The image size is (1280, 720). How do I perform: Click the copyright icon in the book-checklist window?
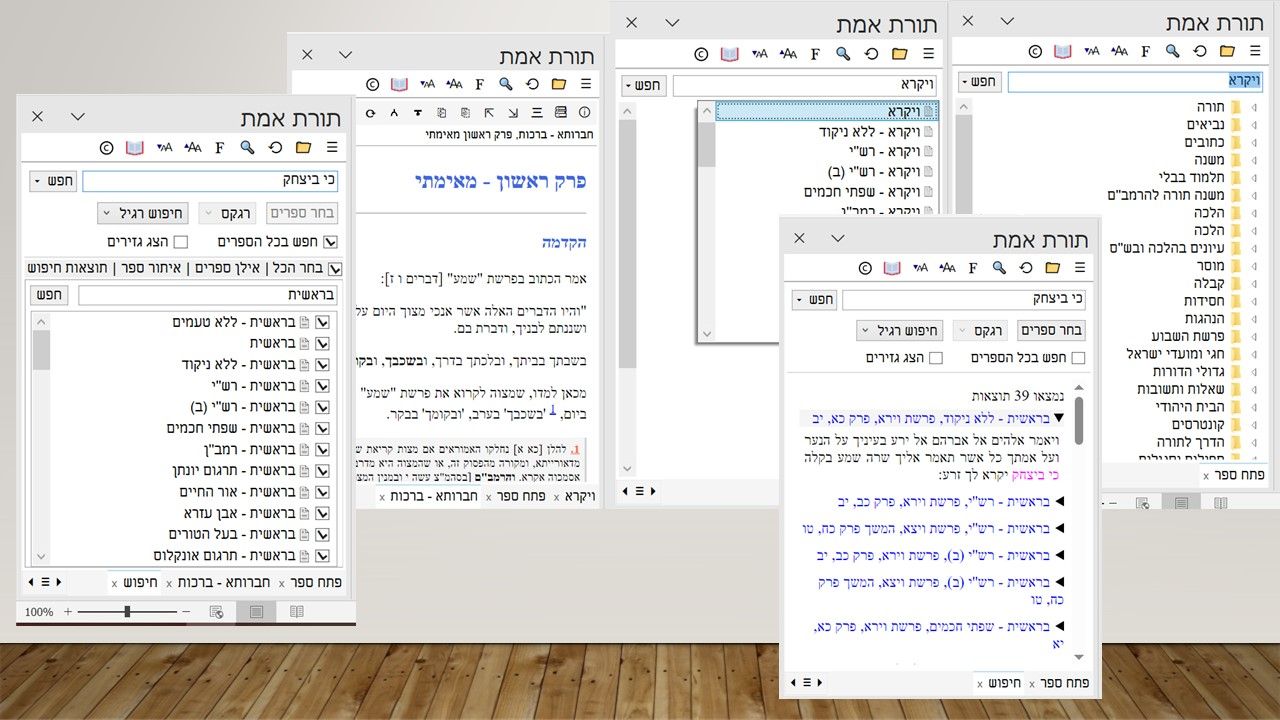pos(106,148)
